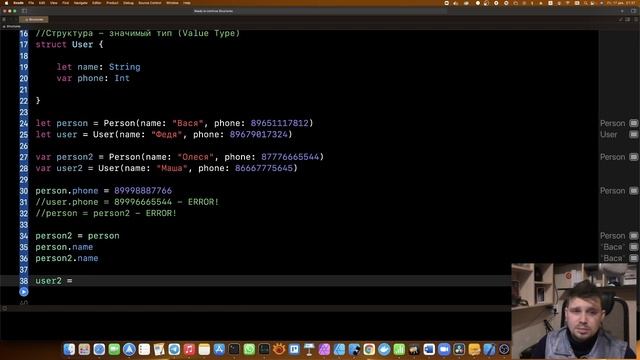Run playground with the blue play button
Viewport: 640px width, 360px height.
click(24, 292)
